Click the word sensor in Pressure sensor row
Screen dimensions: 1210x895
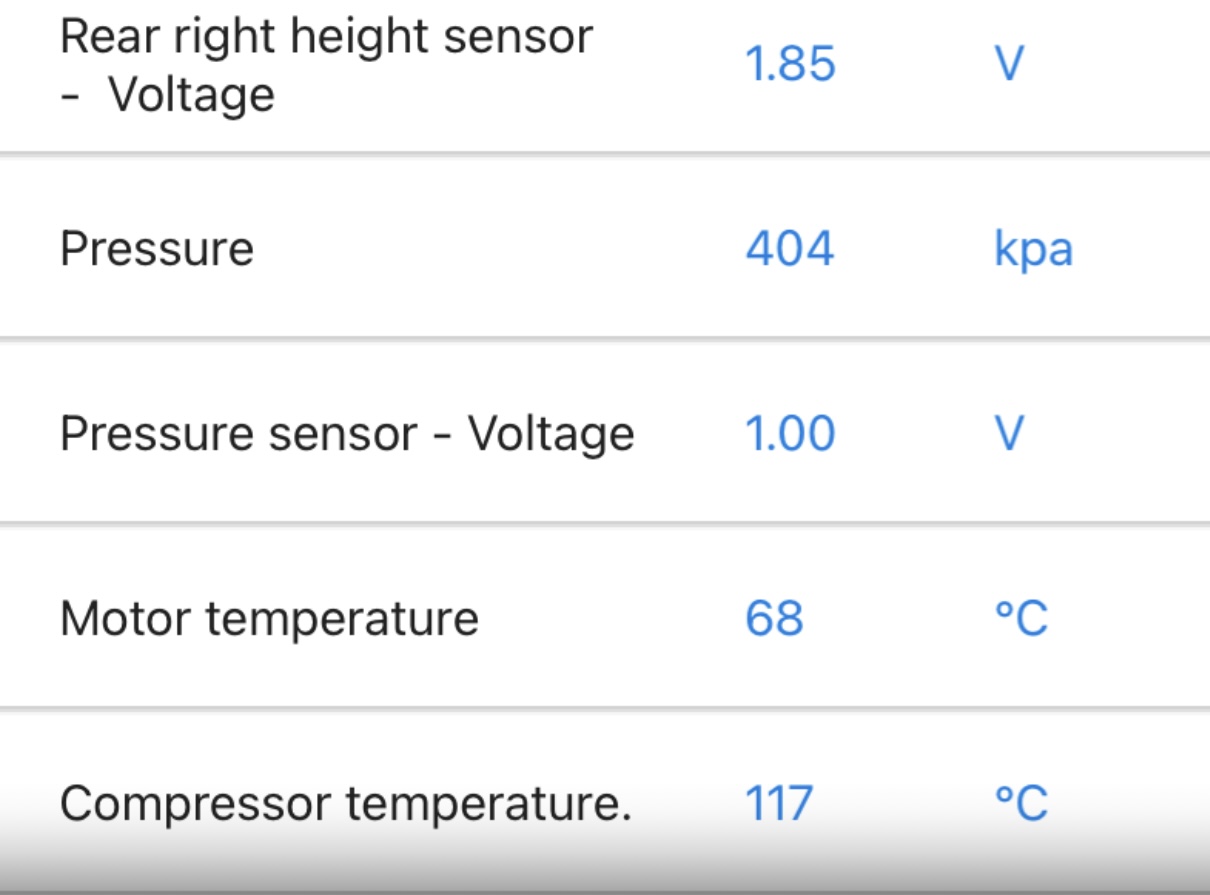click(342, 435)
